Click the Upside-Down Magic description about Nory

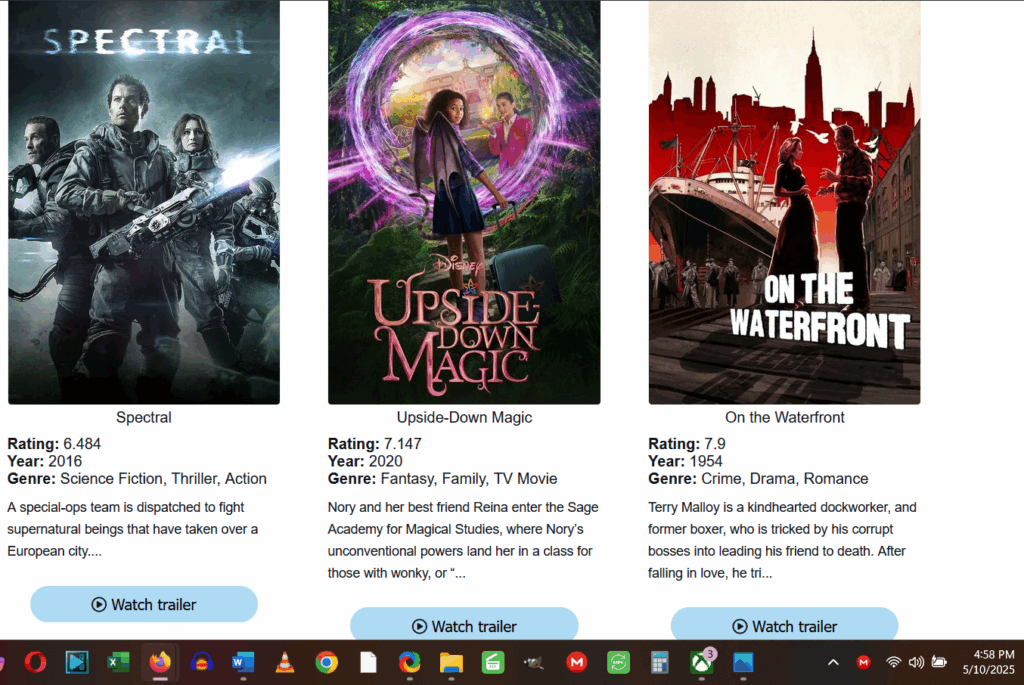coord(463,540)
